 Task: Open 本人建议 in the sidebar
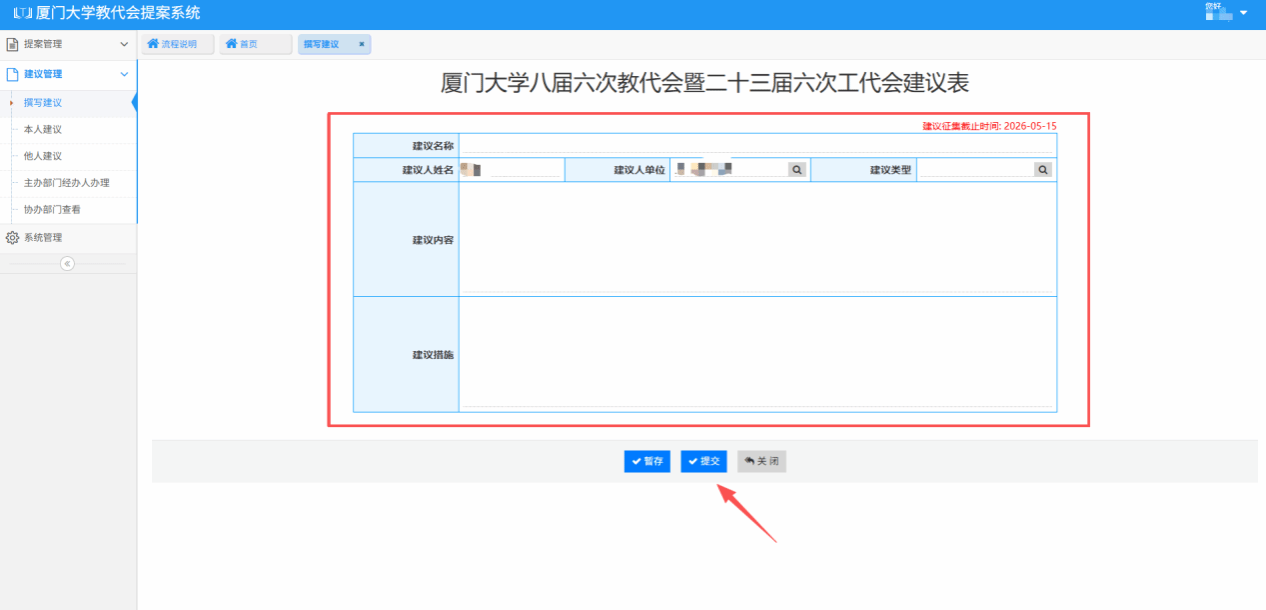tap(43, 130)
